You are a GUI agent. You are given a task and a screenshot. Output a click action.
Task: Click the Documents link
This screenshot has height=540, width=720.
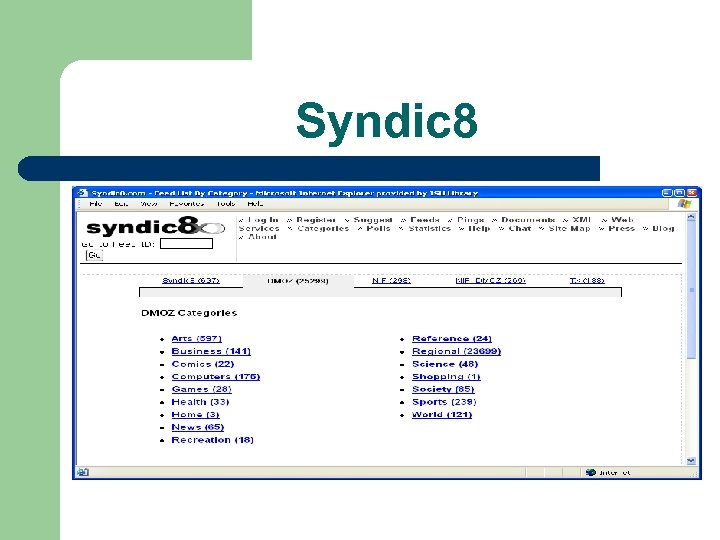pyautogui.click(x=528, y=220)
